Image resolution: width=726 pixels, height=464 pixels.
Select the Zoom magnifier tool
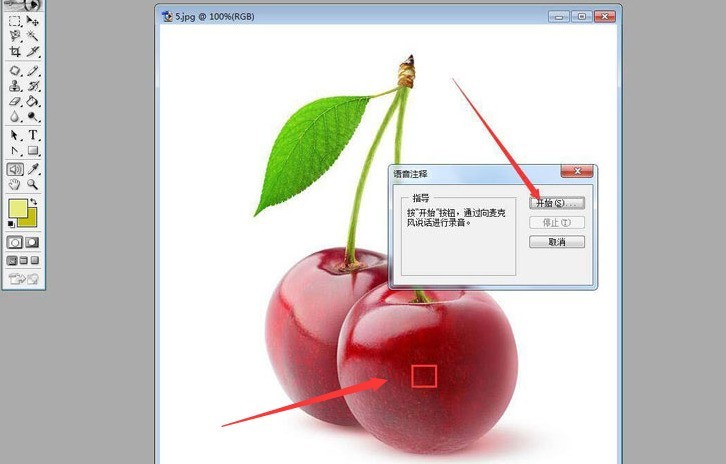(32, 184)
